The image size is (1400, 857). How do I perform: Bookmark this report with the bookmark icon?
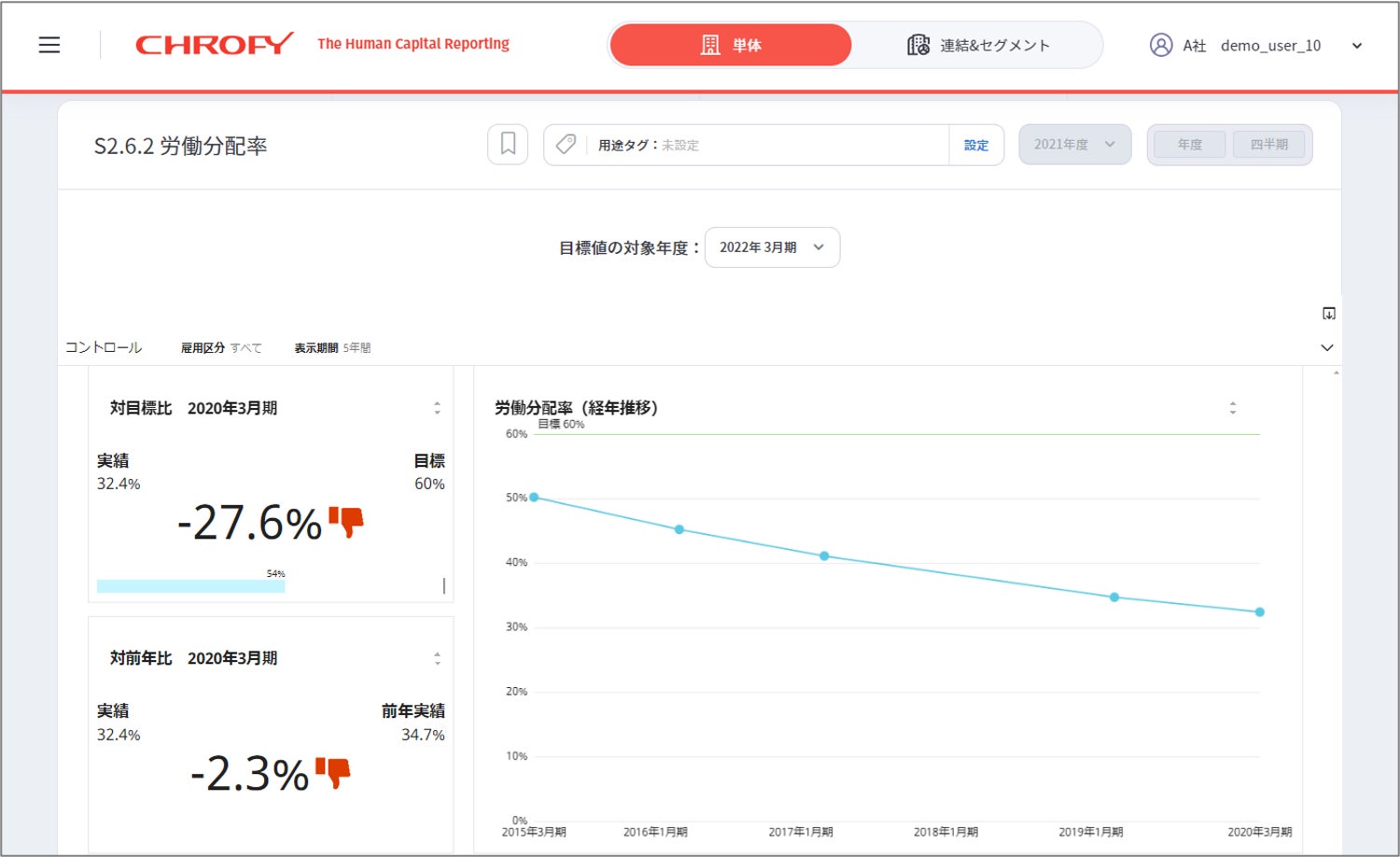tap(508, 145)
